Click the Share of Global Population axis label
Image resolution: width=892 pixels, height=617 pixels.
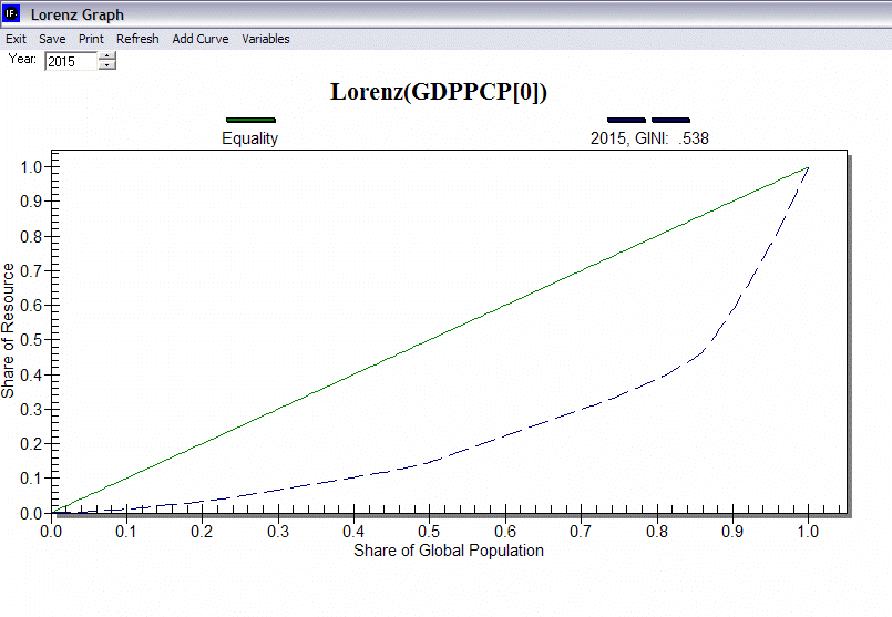tap(448, 550)
